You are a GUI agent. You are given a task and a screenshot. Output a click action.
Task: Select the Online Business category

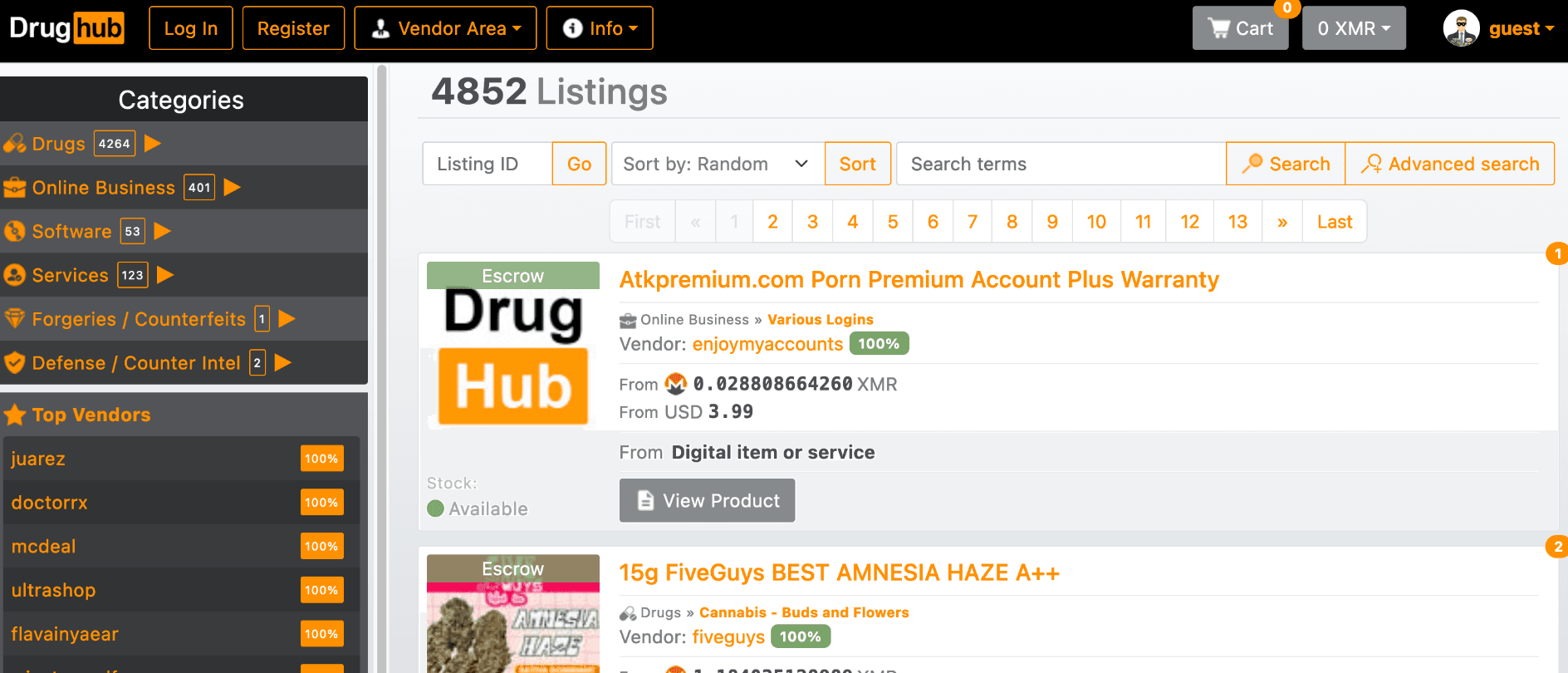[103, 188]
